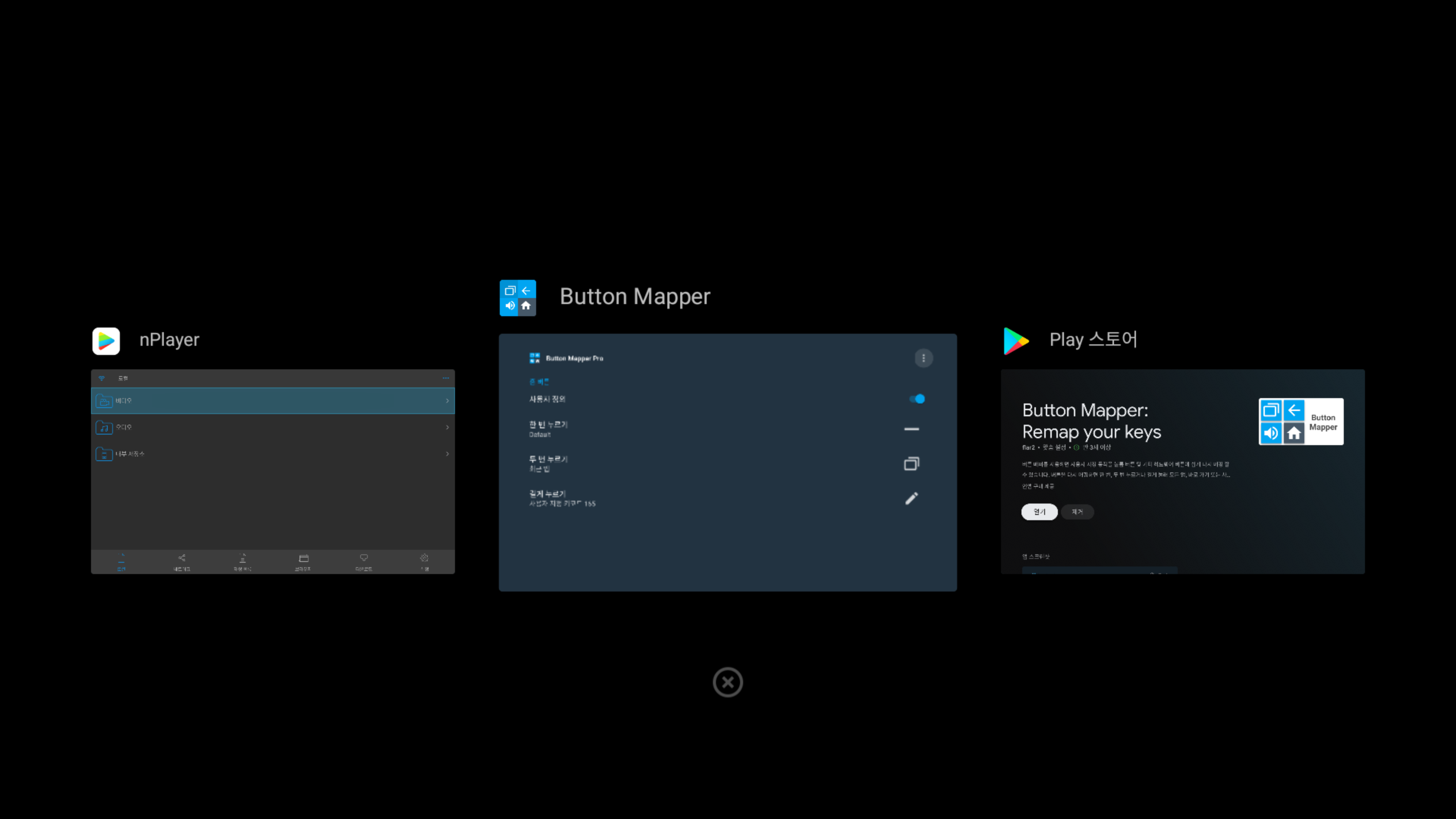Open nPlayer's ellipsis more menu
This screenshot has width=1456, height=819.
click(x=446, y=378)
